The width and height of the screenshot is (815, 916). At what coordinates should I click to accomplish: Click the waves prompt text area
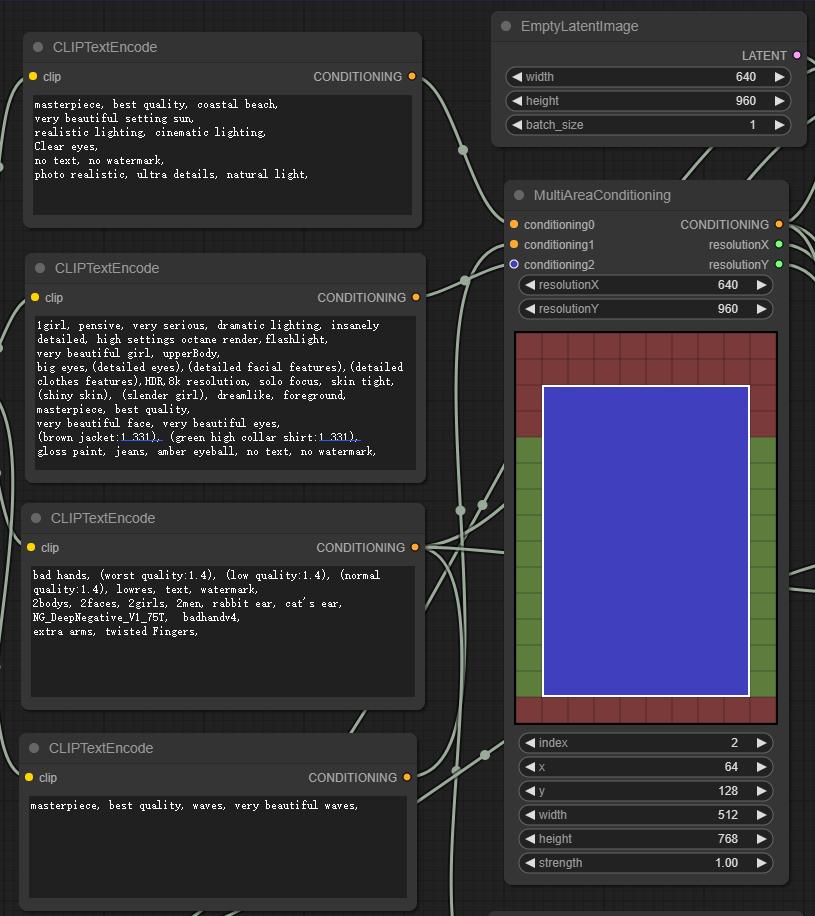[x=218, y=846]
